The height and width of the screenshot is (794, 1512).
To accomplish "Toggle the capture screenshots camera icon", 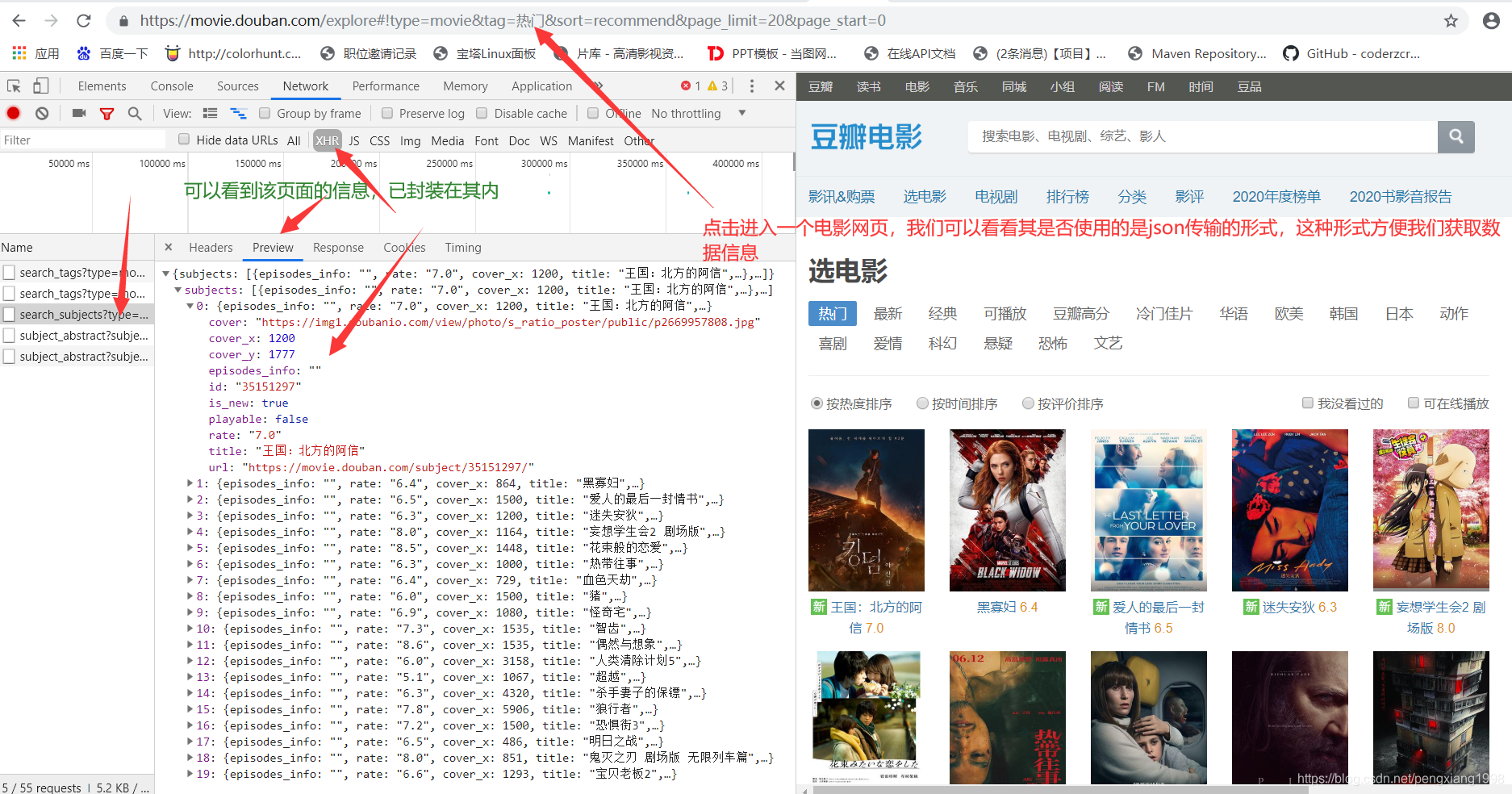I will click(x=79, y=114).
